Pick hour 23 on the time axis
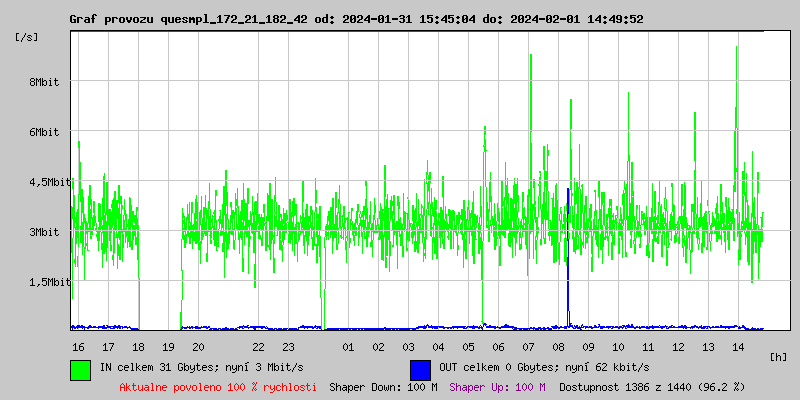Screen dimensions: 800x400 click(288, 346)
